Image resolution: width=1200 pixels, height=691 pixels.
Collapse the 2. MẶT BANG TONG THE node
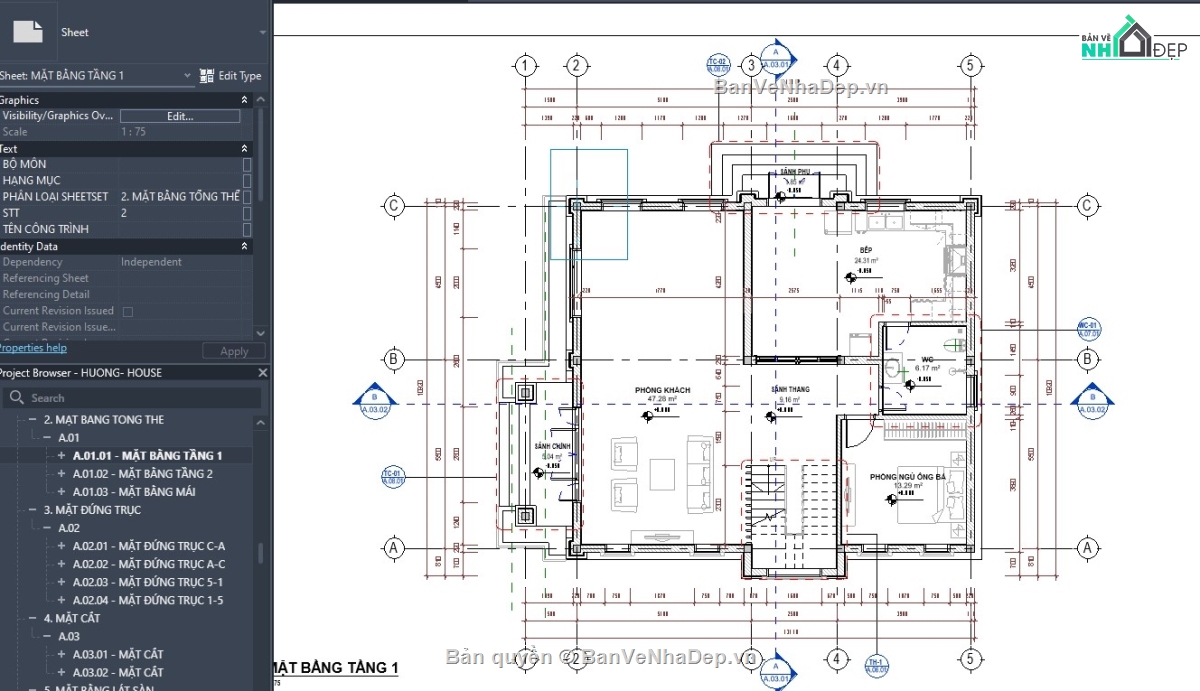tap(33, 420)
